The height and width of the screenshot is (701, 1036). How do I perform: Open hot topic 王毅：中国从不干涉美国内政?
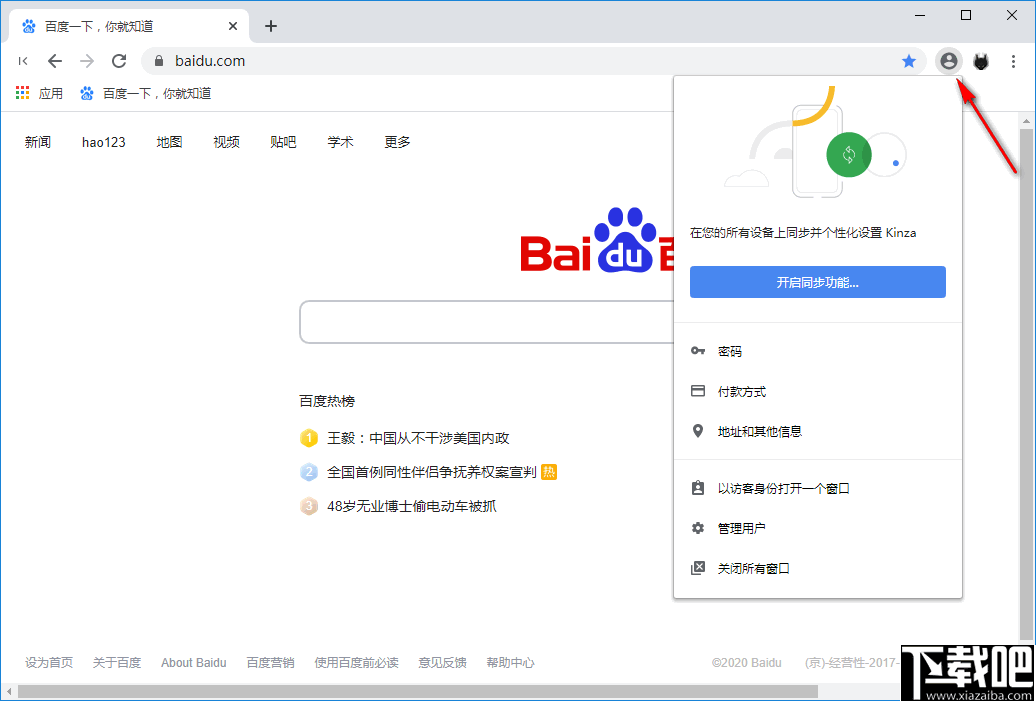pyautogui.click(x=418, y=438)
